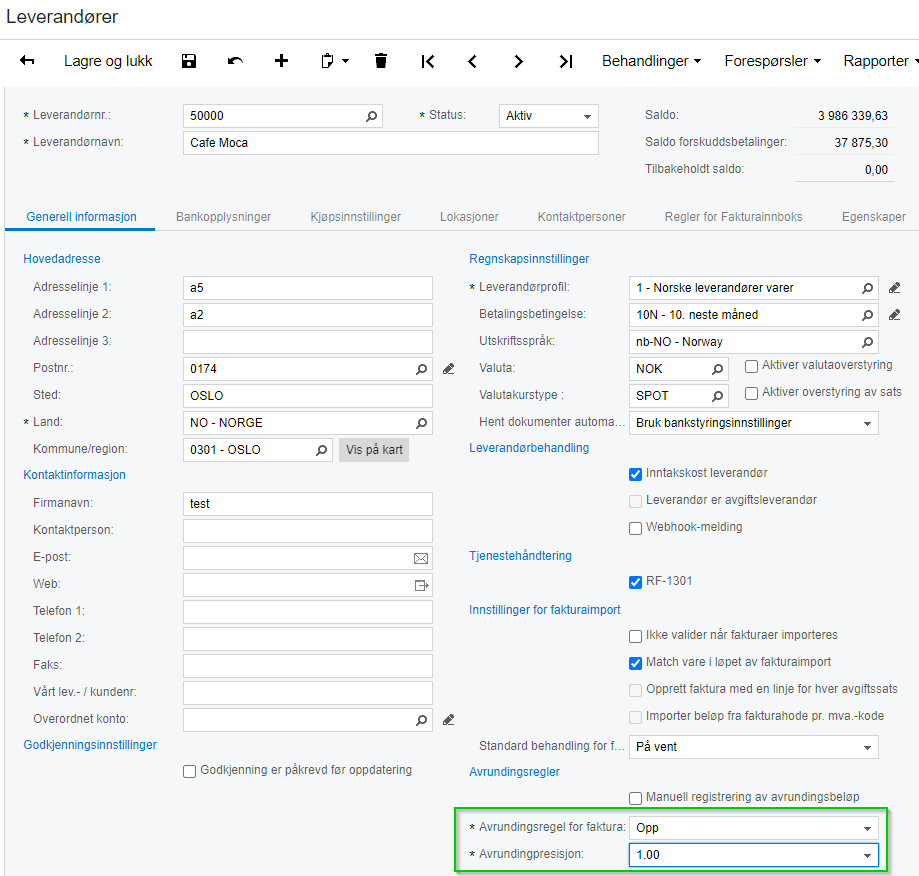Click the Leverandørnavn input field
The height and width of the screenshot is (876, 919).
tap(391, 143)
